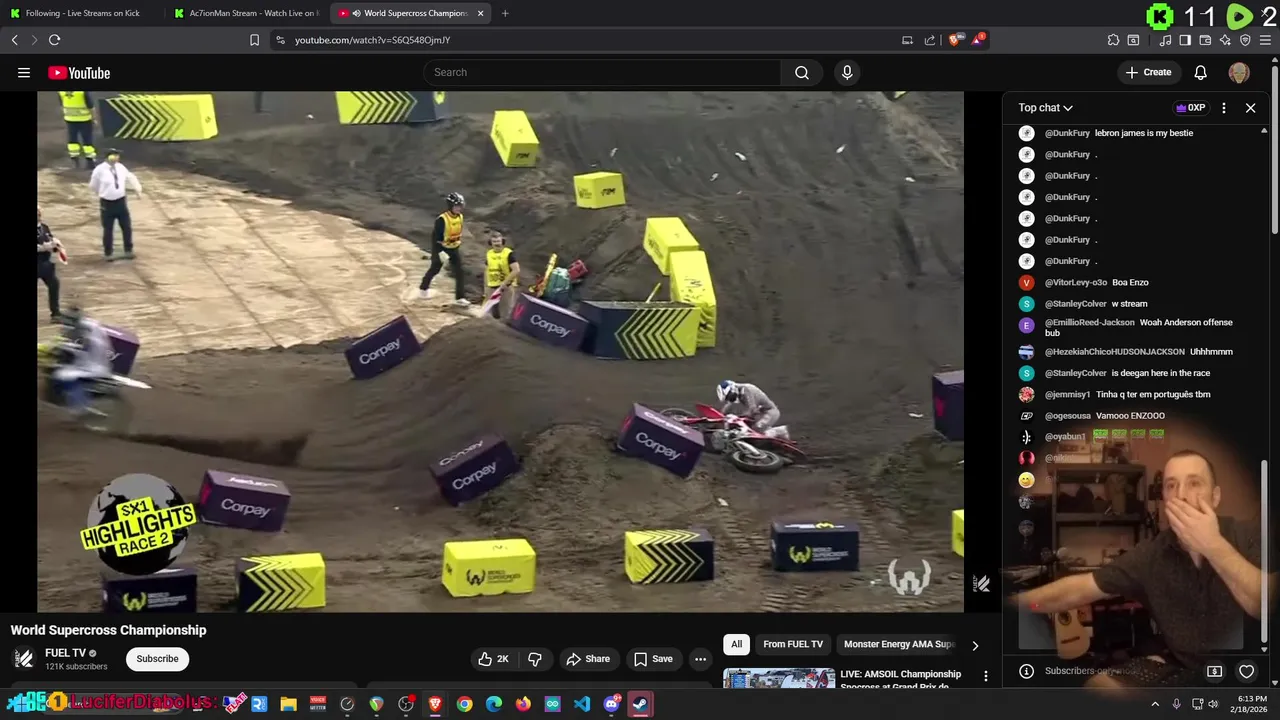Show hidden system tray icons chevron

1155,704
